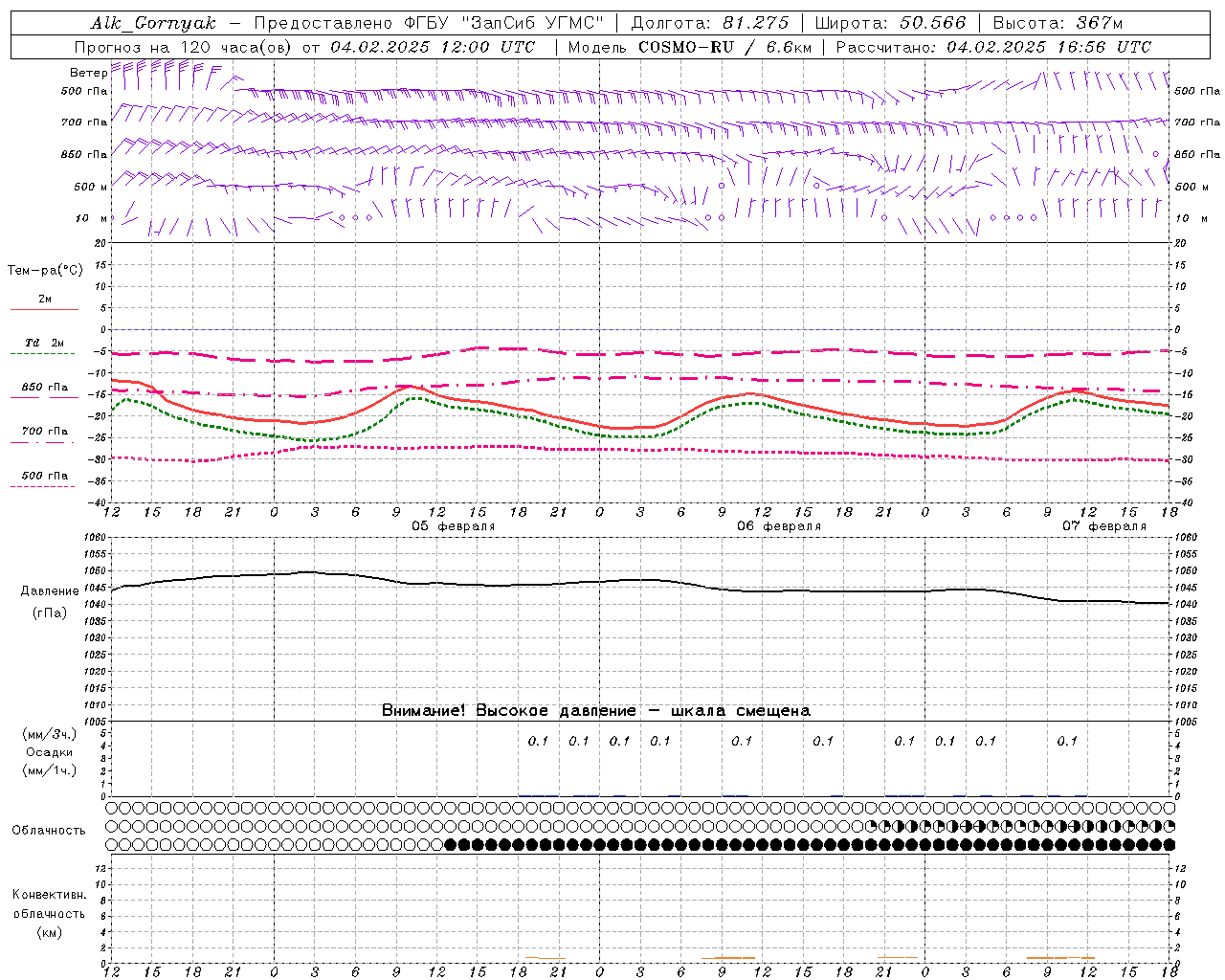Image resolution: width=1225 pixels, height=980 pixels.
Task: Click the 'Рассчитано: 04.02.2025 16:56 UTC' timestamp
Action: 993,47
